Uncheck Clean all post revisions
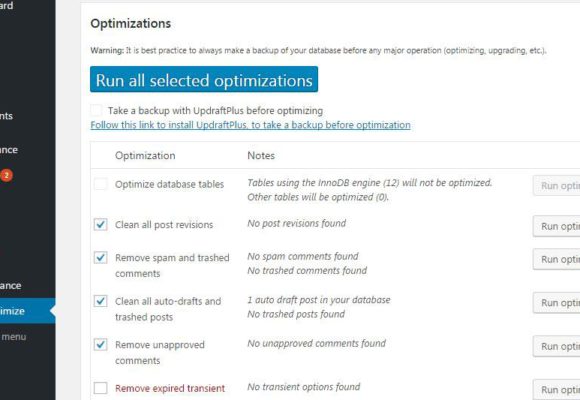The width and height of the screenshot is (580, 400). coord(101,224)
